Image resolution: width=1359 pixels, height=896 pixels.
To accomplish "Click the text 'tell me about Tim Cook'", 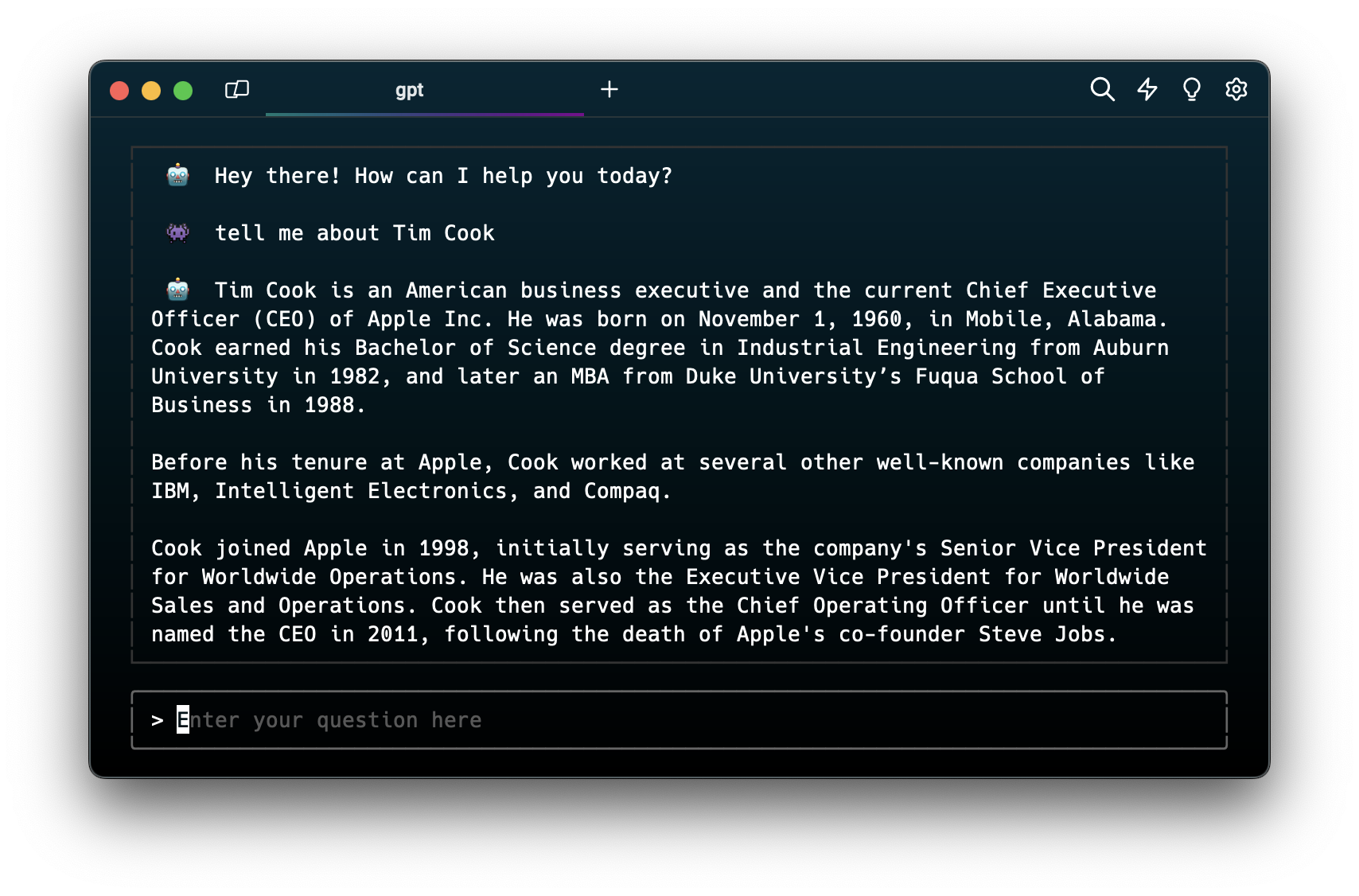I will (x=355, y=233).
